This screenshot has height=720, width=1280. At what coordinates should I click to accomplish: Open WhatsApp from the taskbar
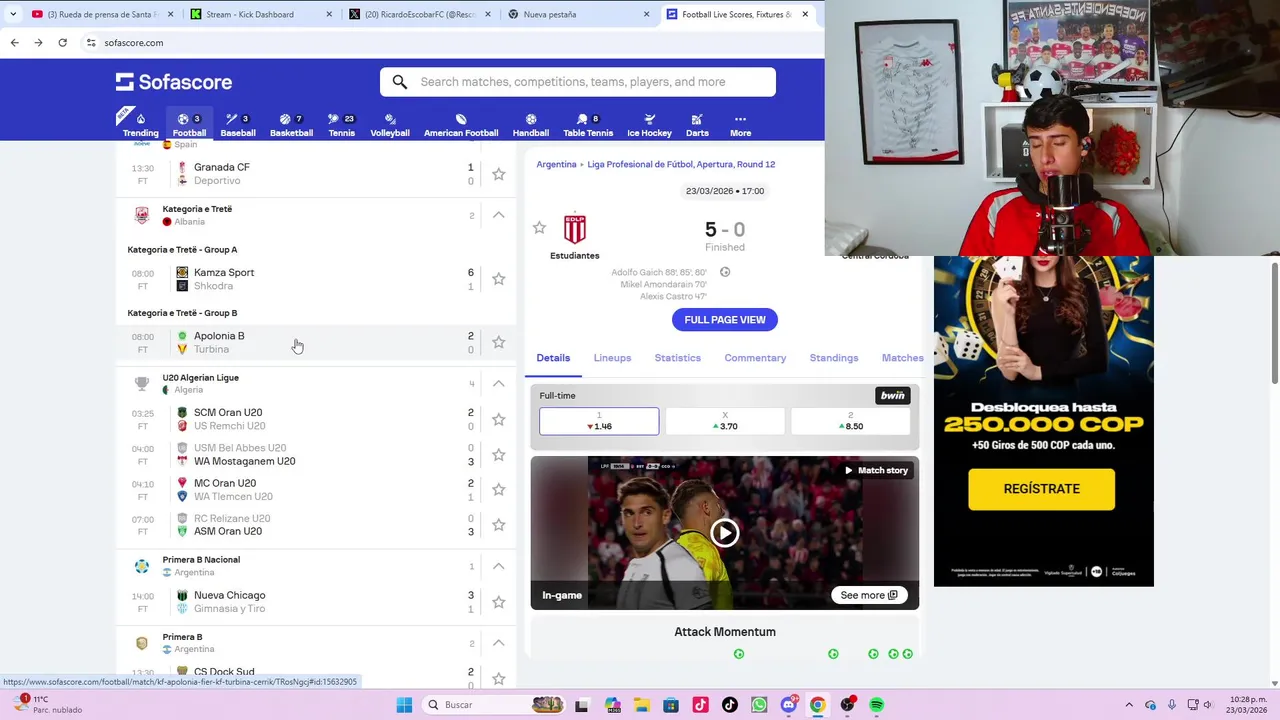(759, 705)
